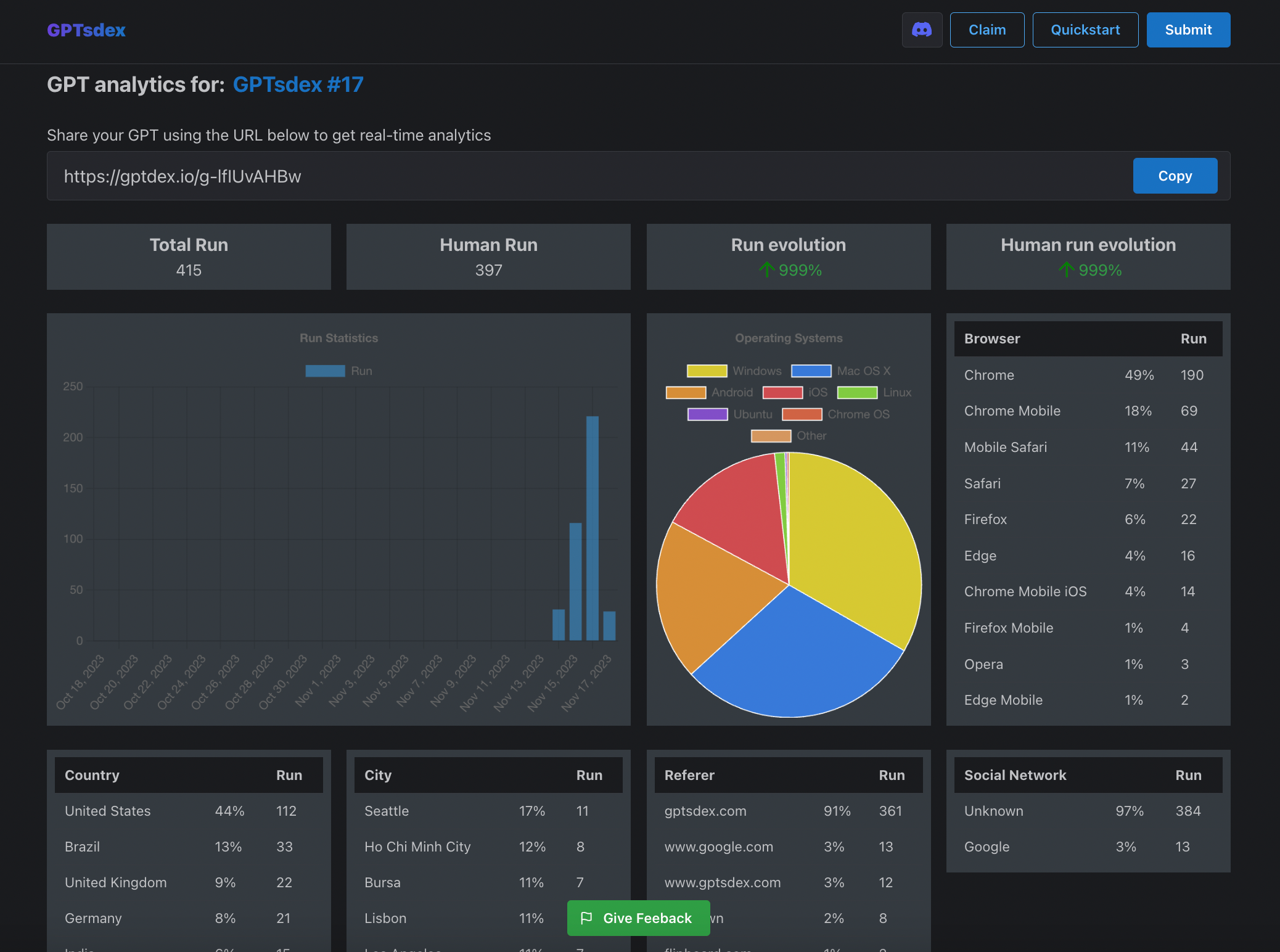Open the Discord icon button
The image size is (1280, 952).
[922, 30]
